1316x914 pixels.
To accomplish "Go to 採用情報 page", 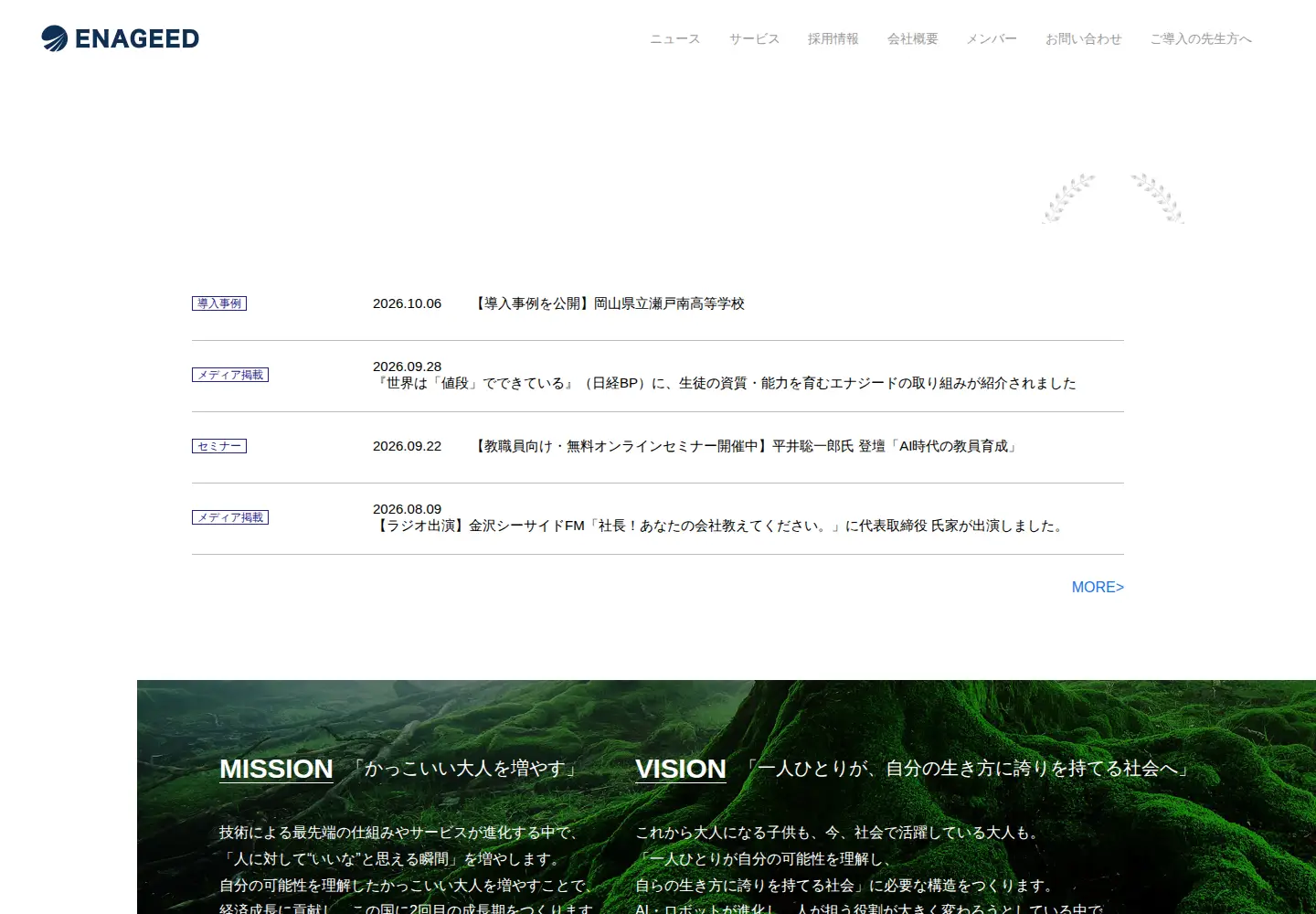I will click(833, 38).
